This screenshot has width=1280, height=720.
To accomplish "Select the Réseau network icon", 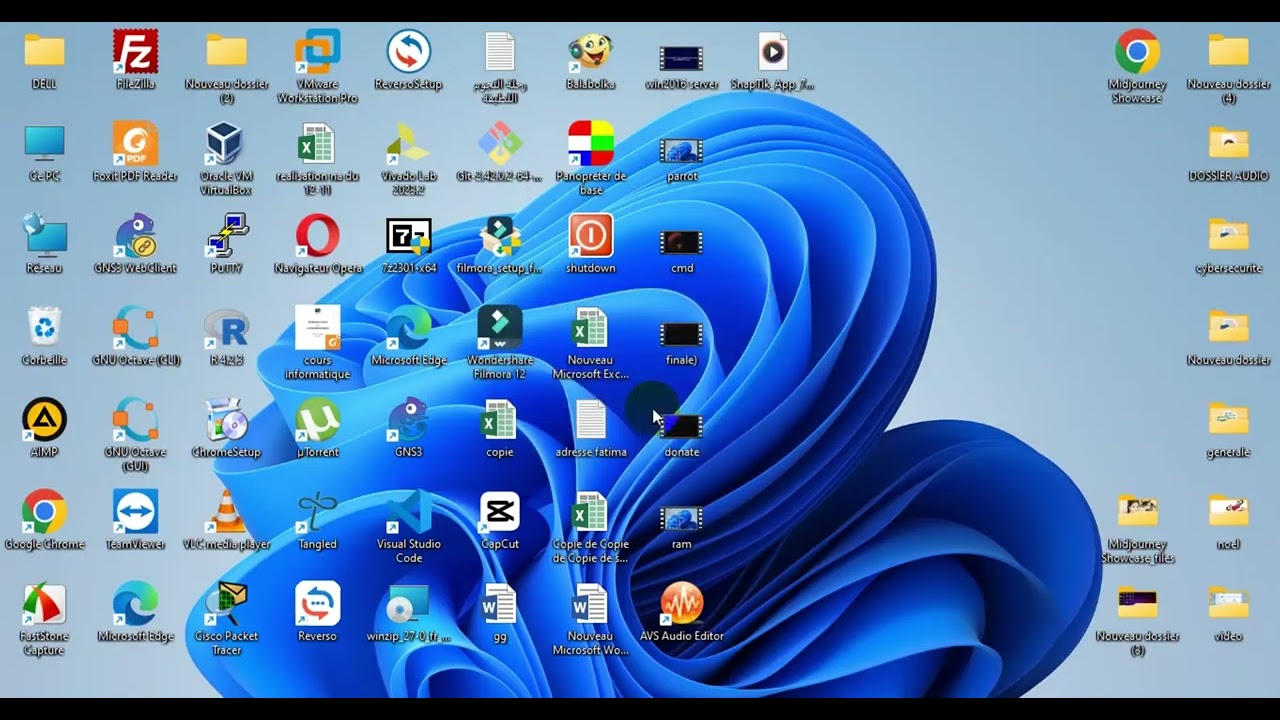I will coord(44,236).
